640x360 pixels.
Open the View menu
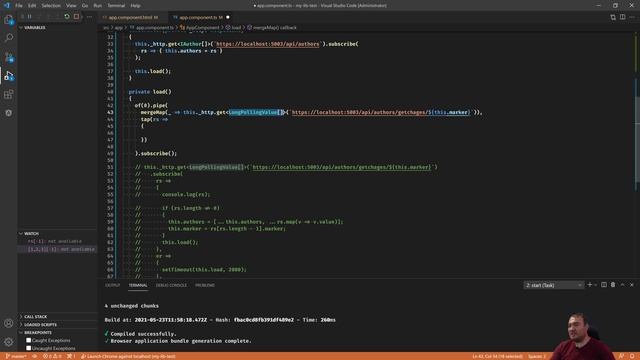[x=71, y=6]
